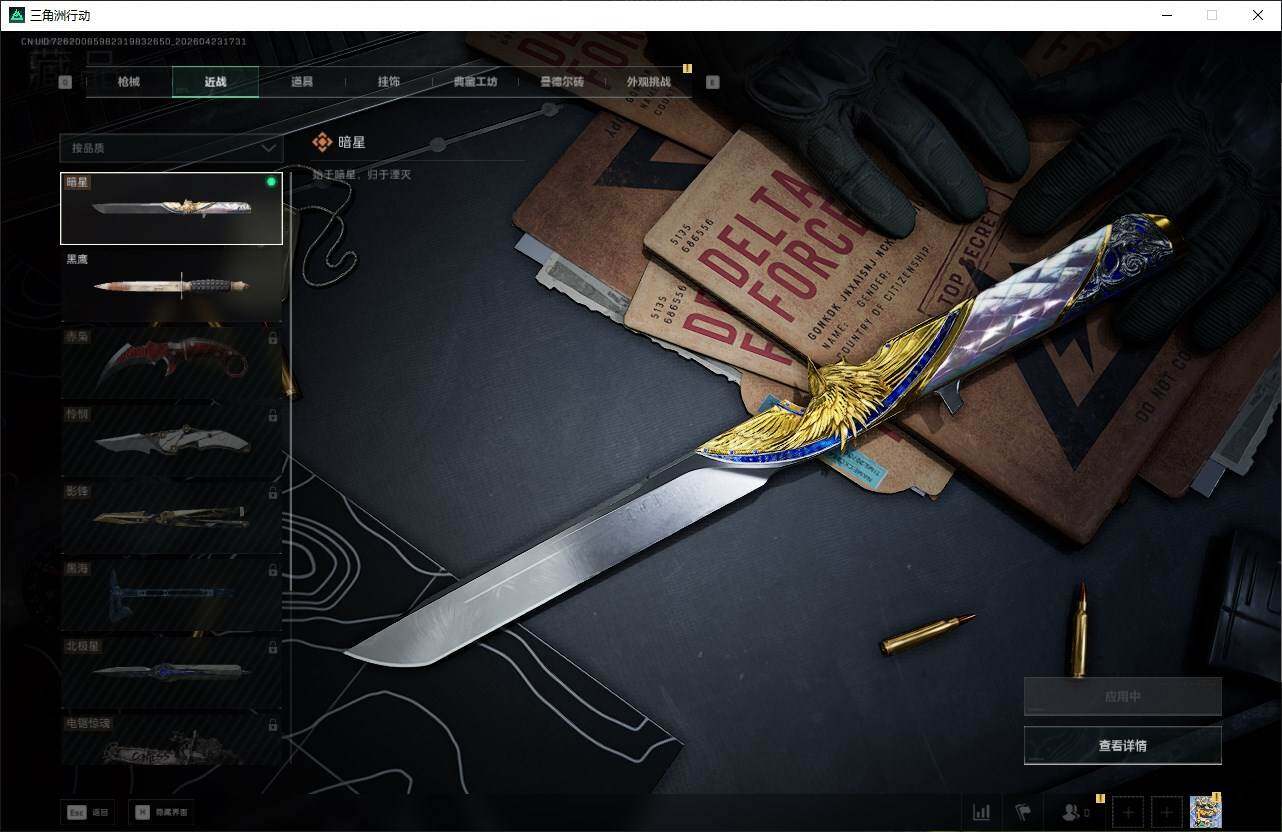
Task: Click the 查看详情 button
Action: point(1122,745)
